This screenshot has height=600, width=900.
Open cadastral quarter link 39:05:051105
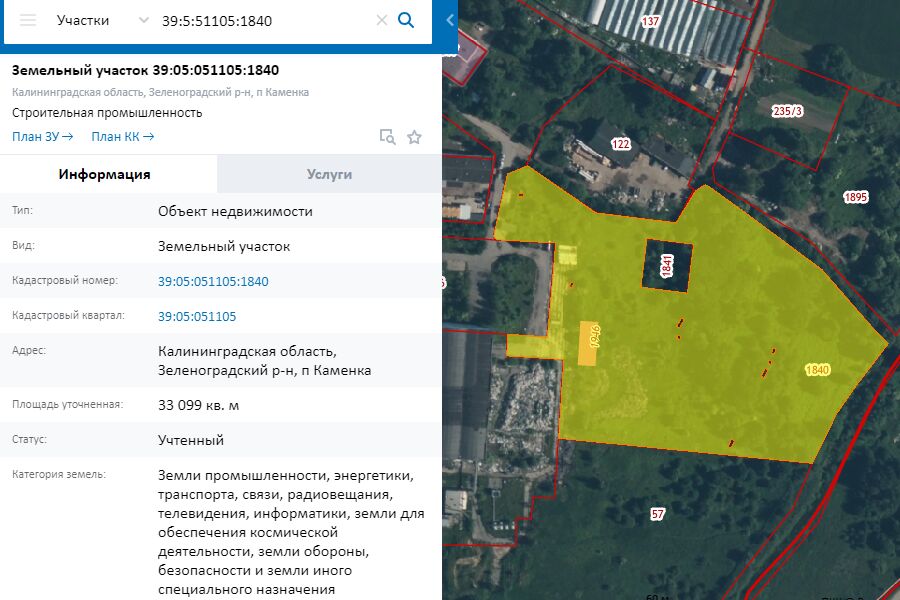tap(197, 316)
